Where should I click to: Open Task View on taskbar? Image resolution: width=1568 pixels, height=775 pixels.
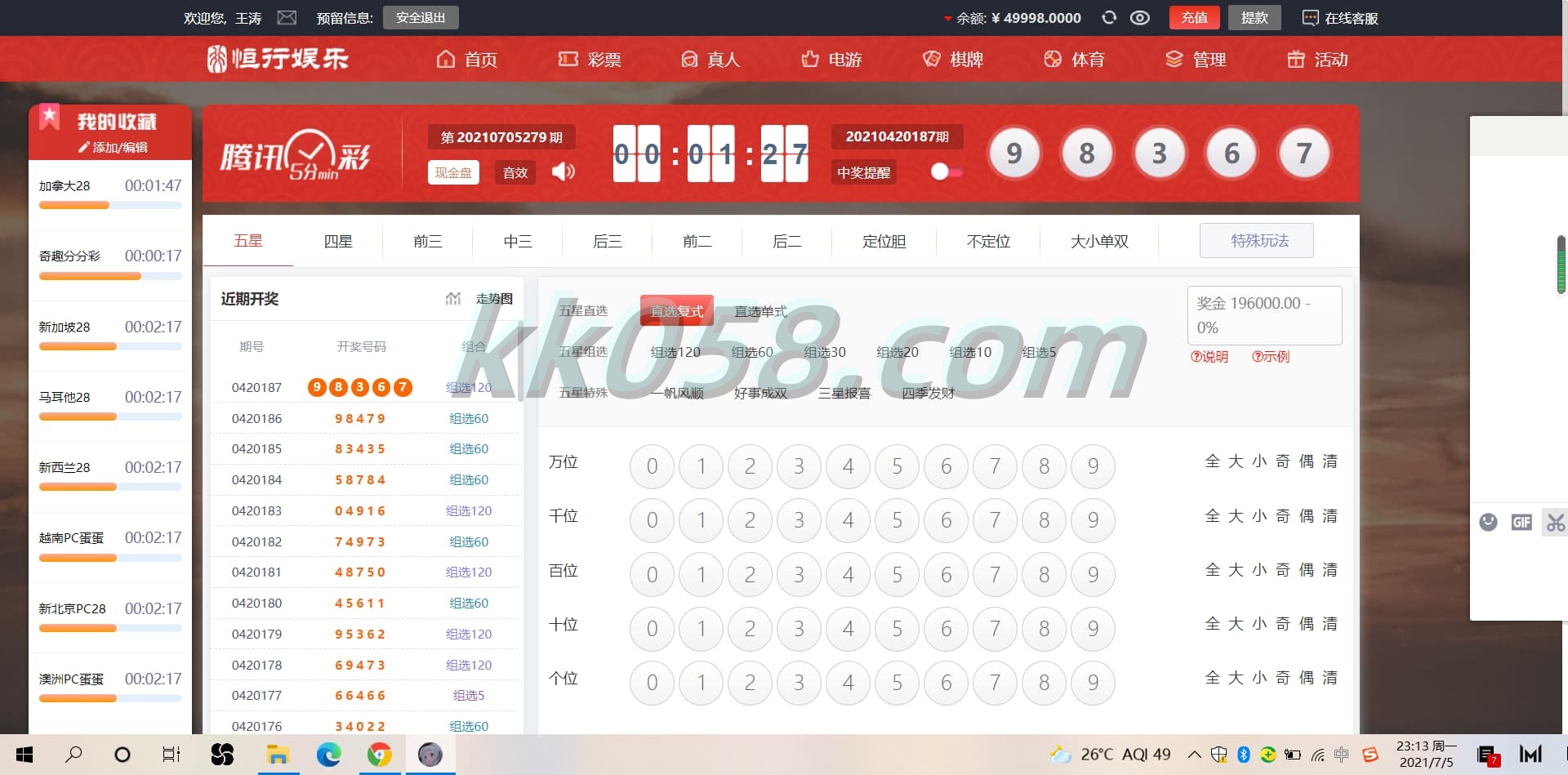click(x=171, y=755)
